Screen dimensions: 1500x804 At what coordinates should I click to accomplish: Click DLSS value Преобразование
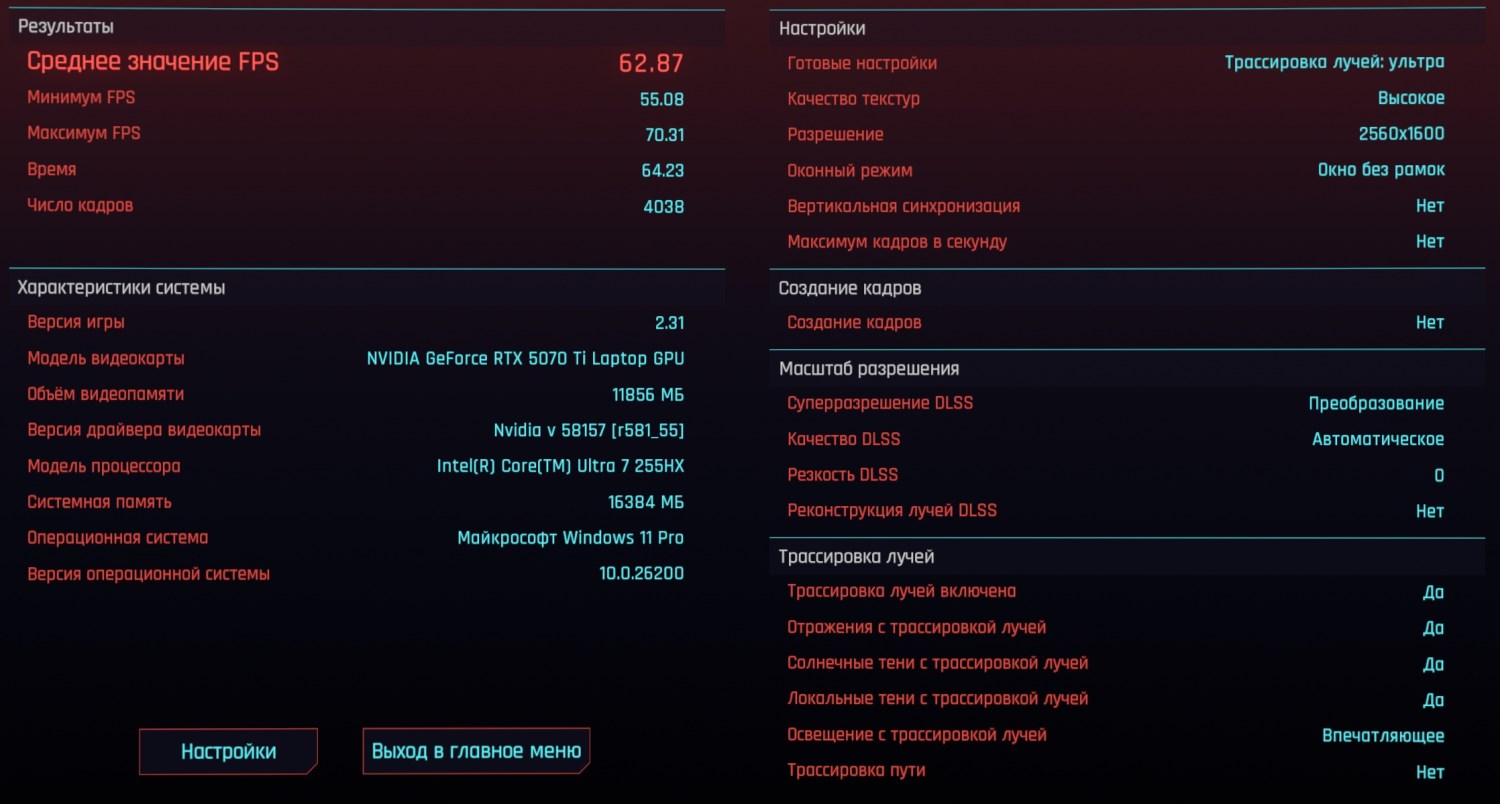(x=1377, y=404)
